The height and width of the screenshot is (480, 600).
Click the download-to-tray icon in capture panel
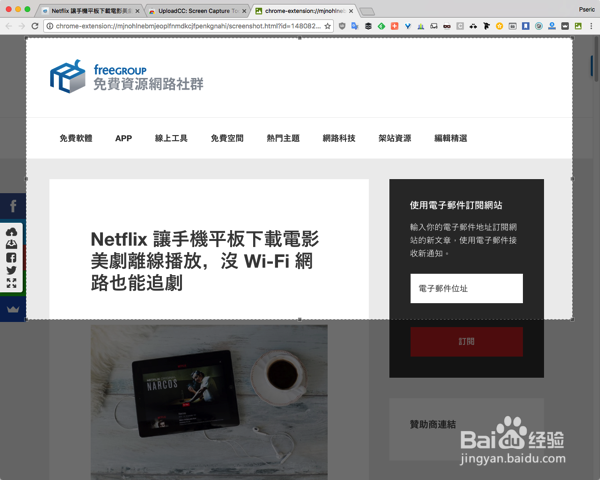[11, 245]
